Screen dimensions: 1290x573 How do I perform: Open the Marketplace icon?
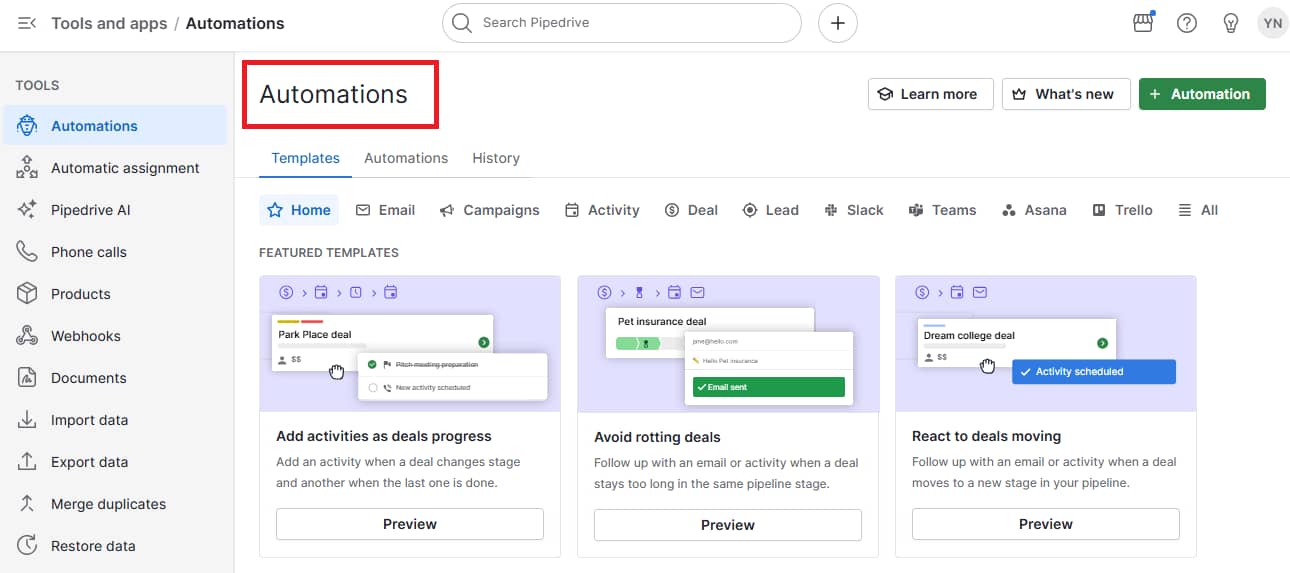(x=1143, y=23)
